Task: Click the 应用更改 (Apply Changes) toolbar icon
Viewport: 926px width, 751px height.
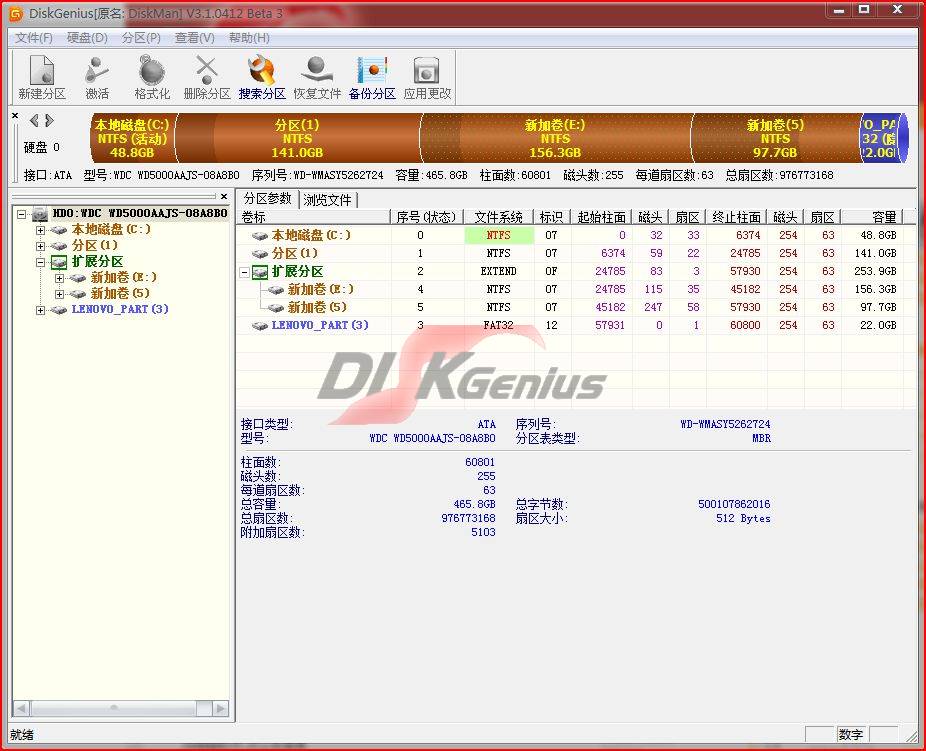Action: coord(427,77)
